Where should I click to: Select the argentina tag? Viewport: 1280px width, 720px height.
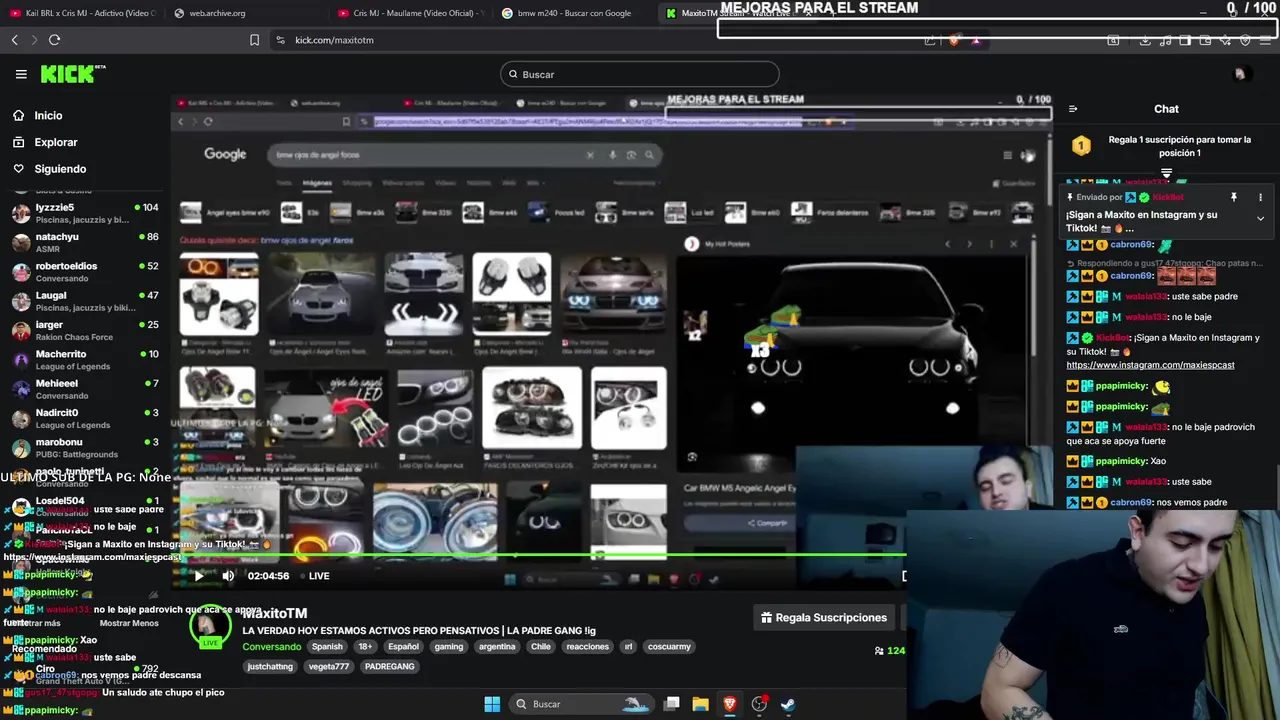pyautogui.click(x=497, y=647)
